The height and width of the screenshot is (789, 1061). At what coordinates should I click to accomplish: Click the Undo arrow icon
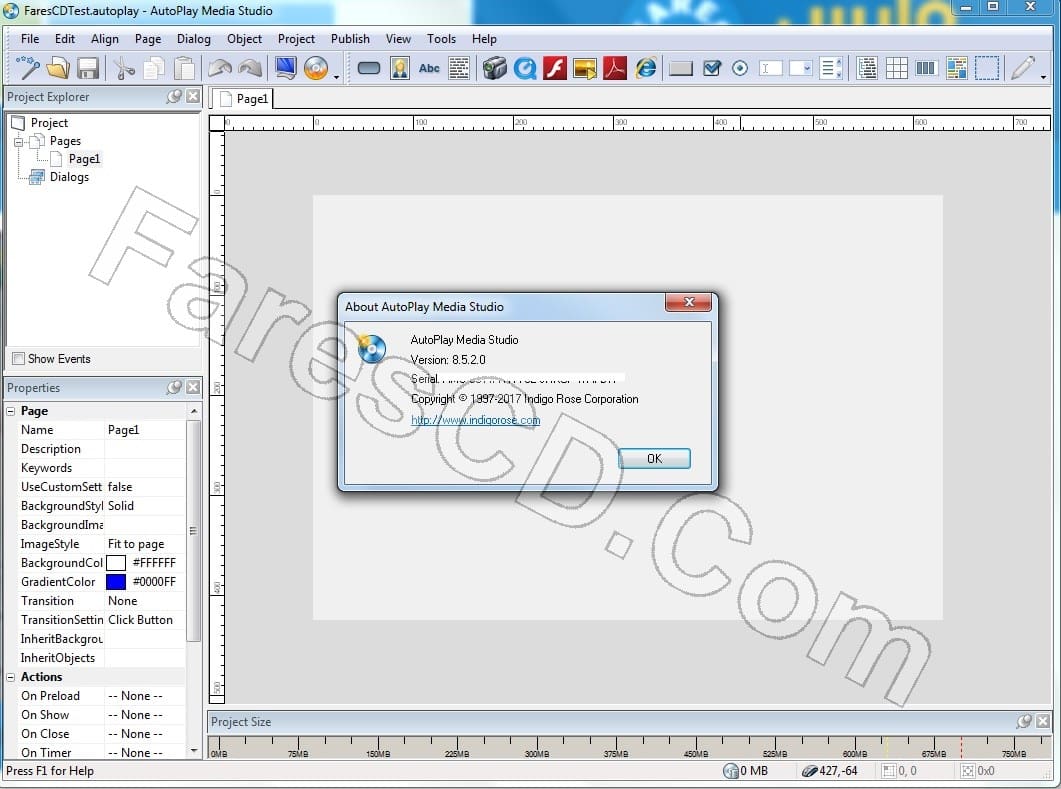pos(220,68)
